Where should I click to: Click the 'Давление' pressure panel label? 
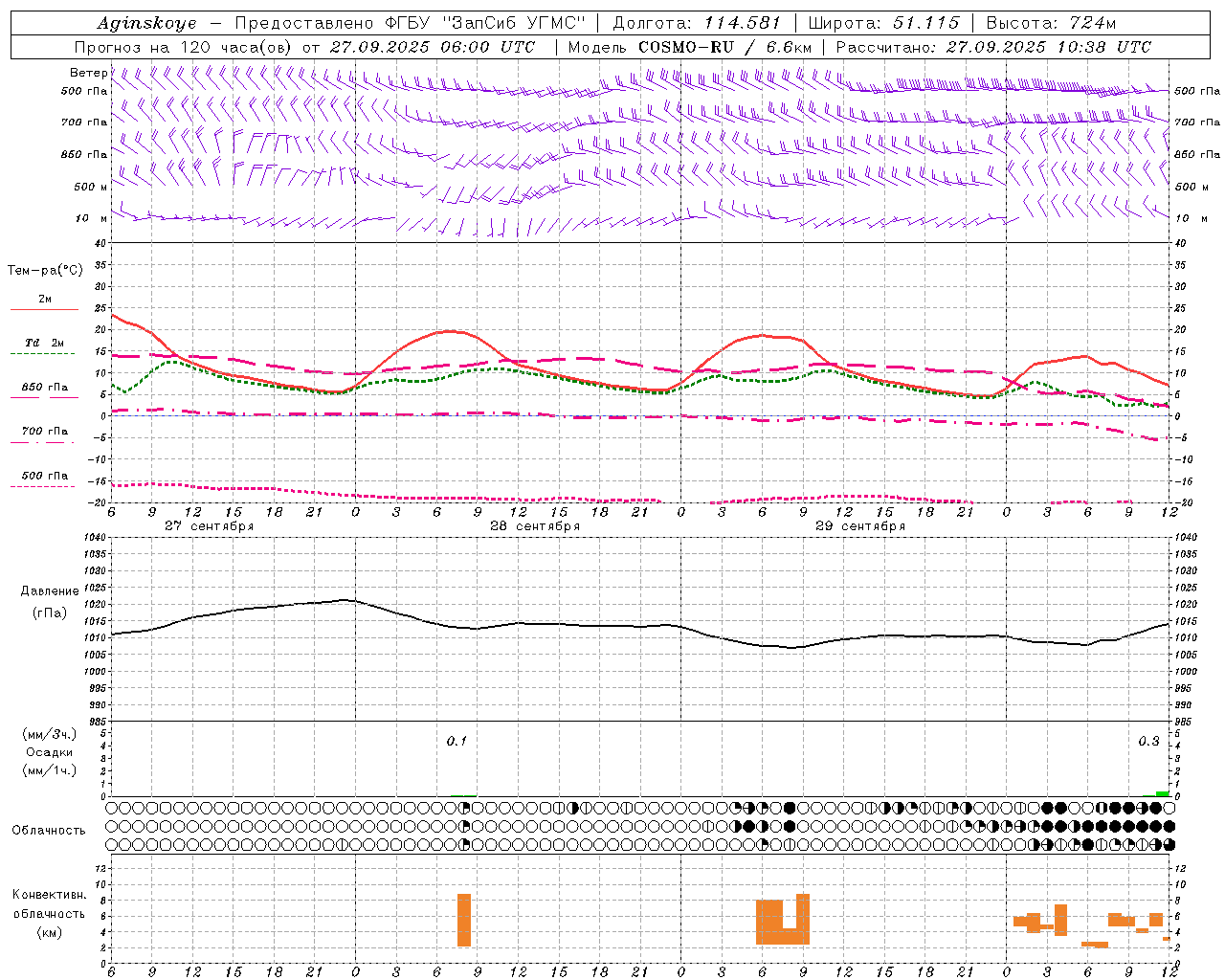point(50,591)
